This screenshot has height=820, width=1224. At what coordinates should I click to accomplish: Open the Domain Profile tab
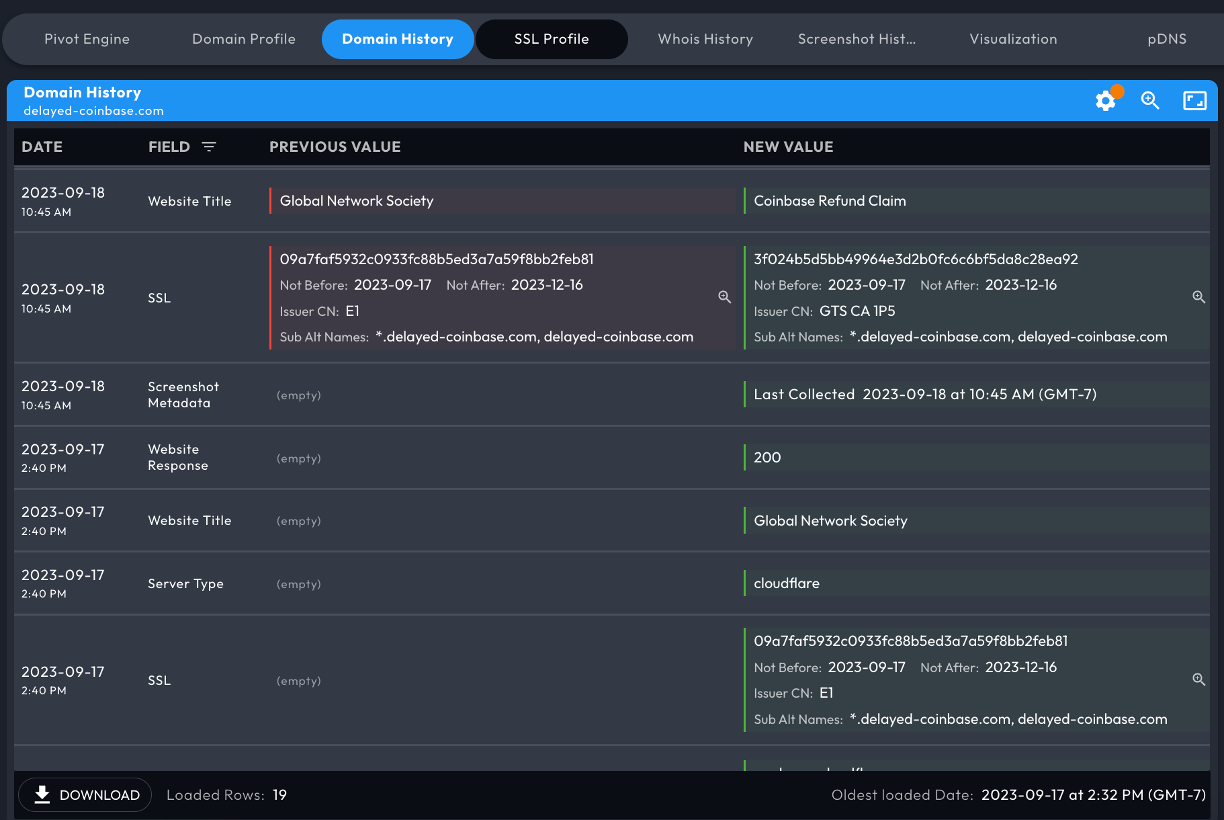[243, 39]
